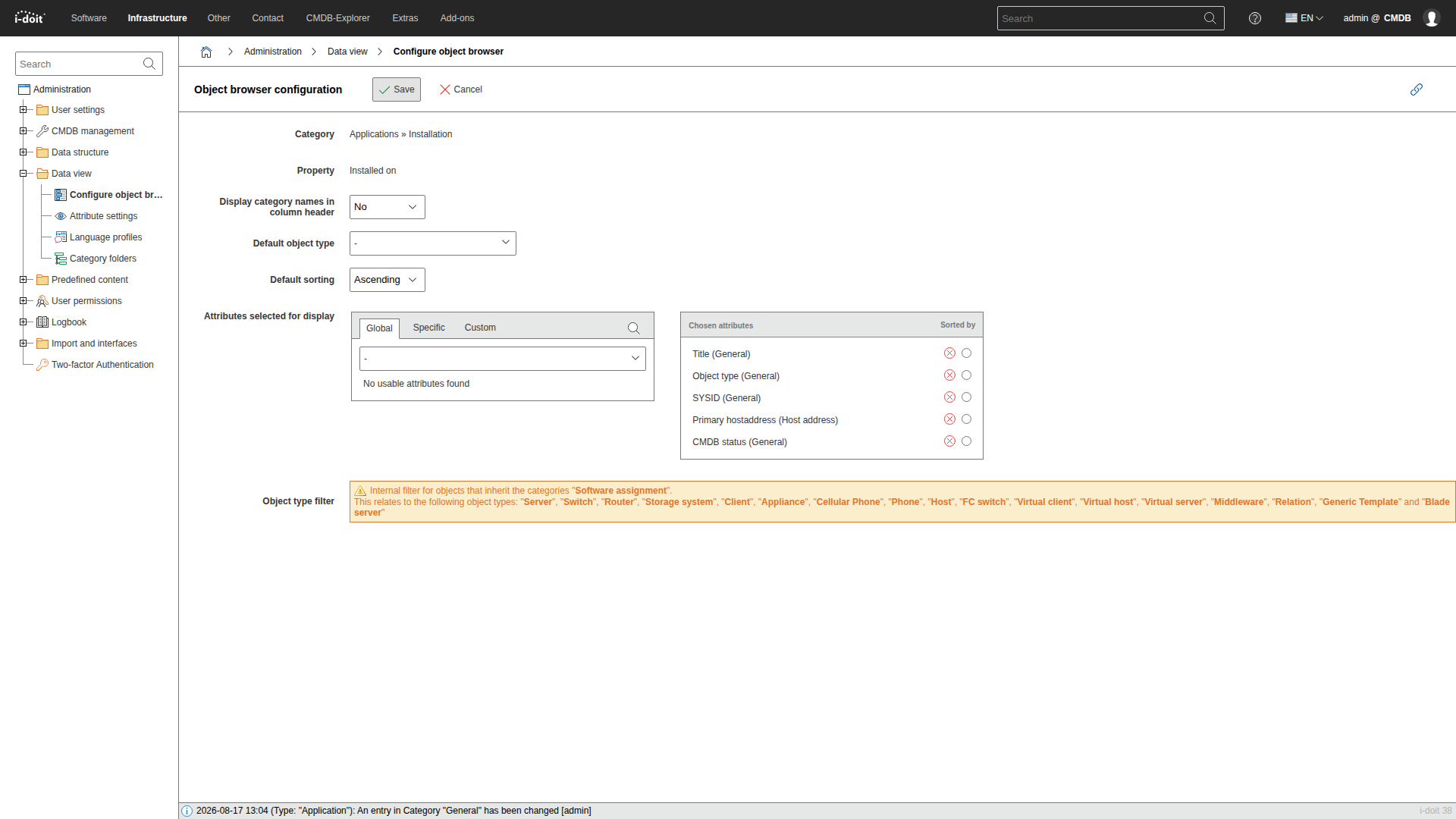
Task: Sort by Title (General)
Action: [966, 353]
